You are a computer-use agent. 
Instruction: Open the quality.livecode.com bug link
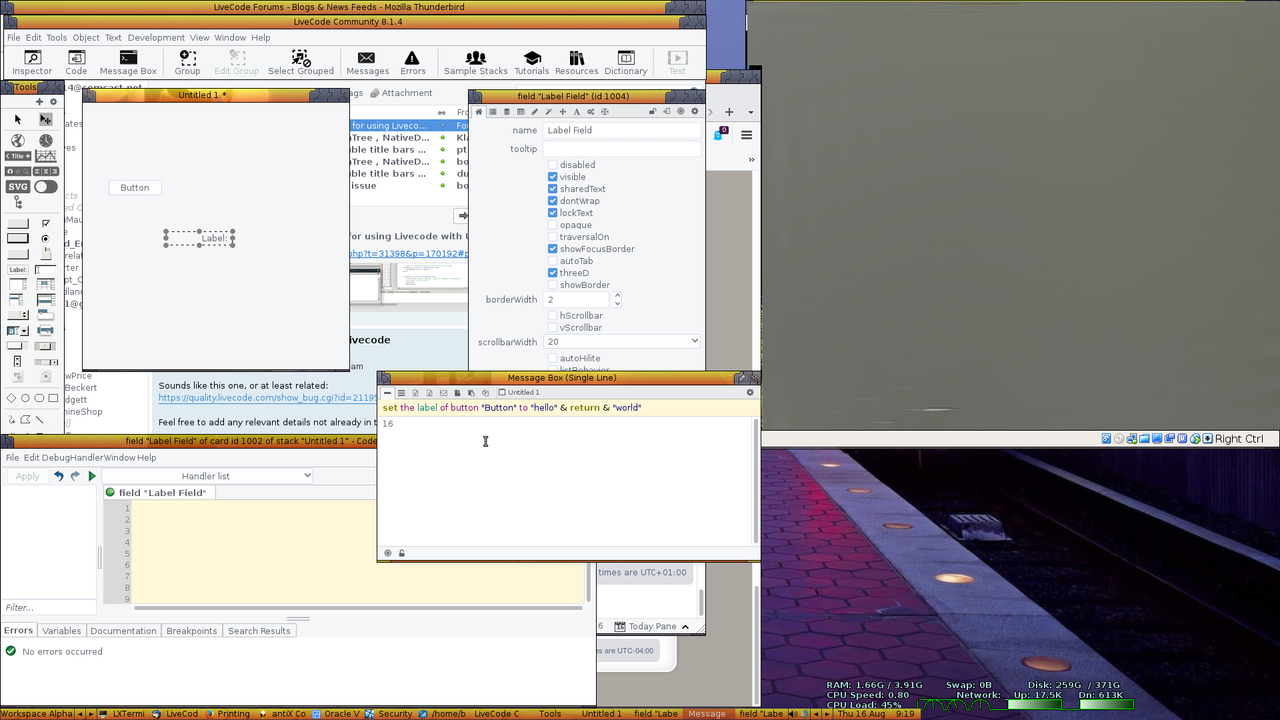[268, 398]
